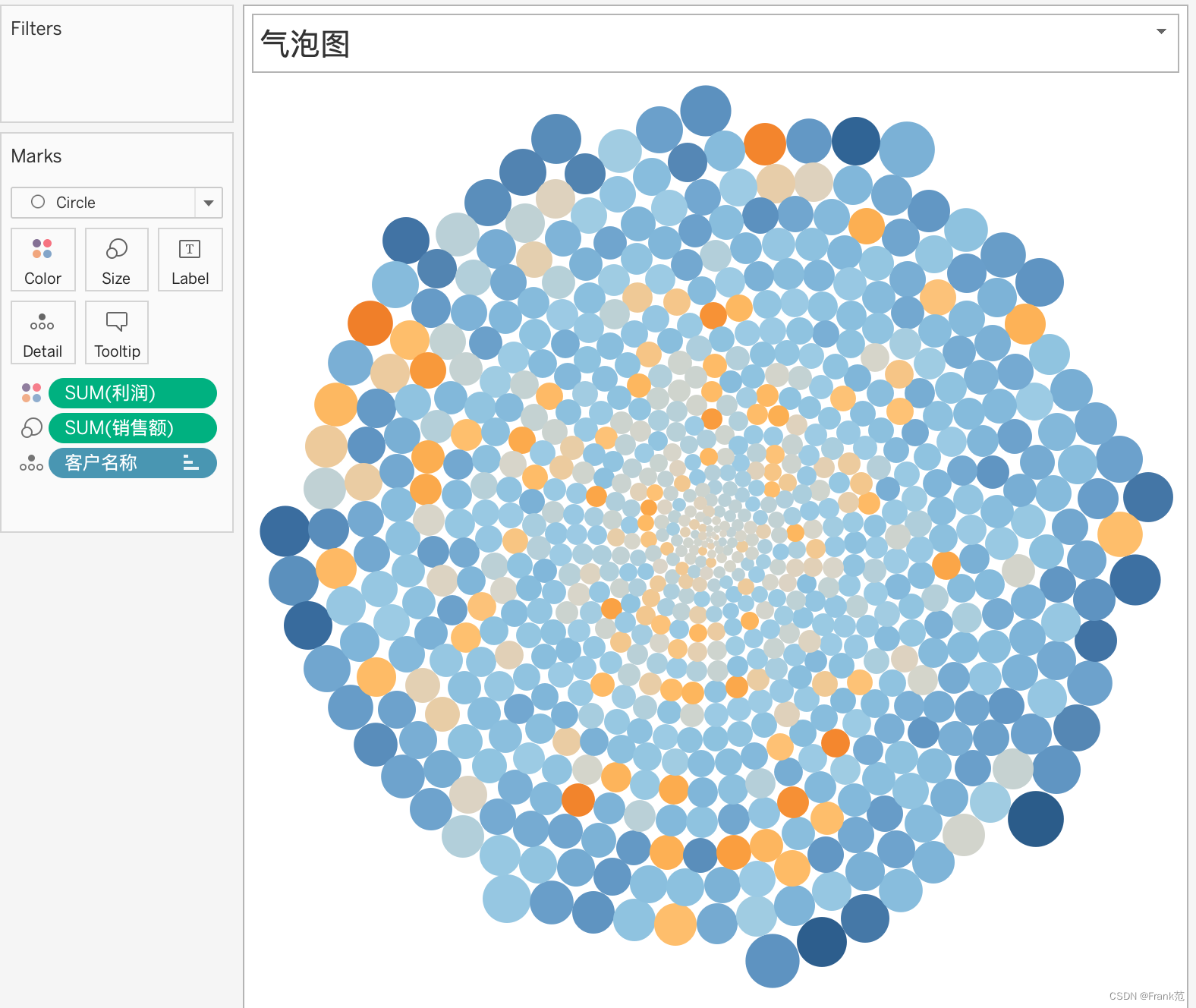Click the Marks card heading
Image resolution: width=1196 pixels, height=1008 pixels.
coord(36,156)
